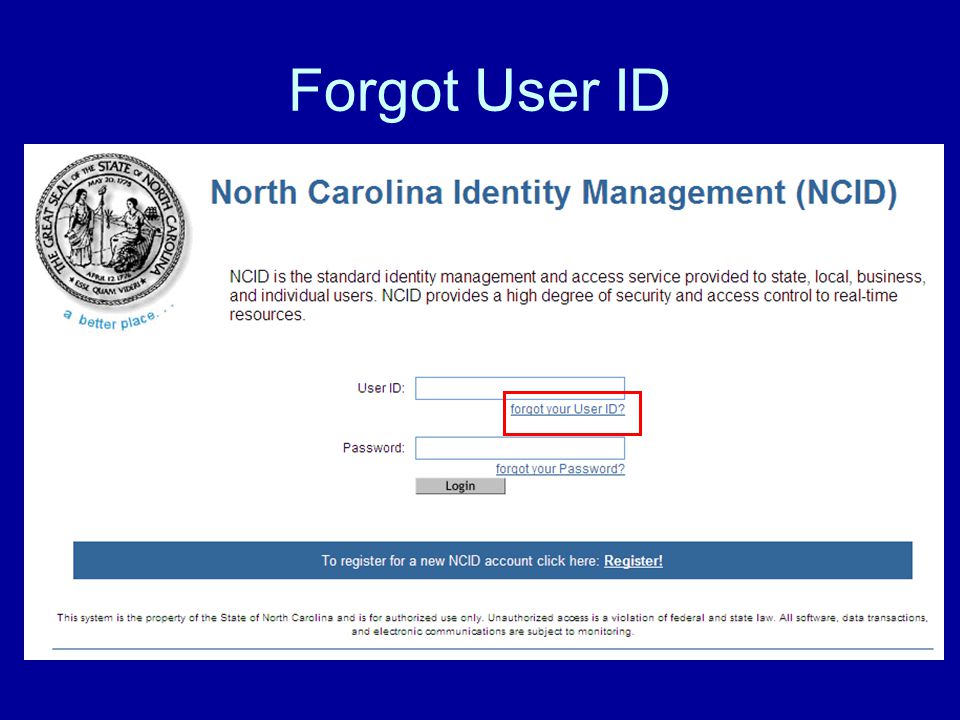960x720 pixels.
Task: Click the unauthorized use disclaimer text
Action: pos(492,624)
